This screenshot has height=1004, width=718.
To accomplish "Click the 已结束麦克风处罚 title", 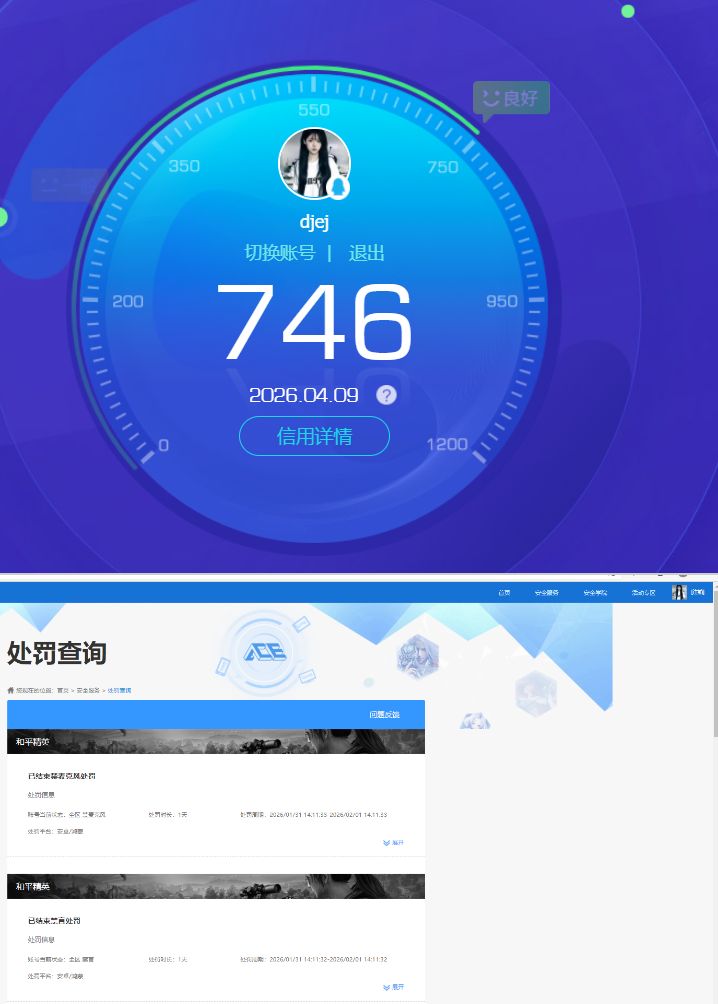I will tap(61, 775).
